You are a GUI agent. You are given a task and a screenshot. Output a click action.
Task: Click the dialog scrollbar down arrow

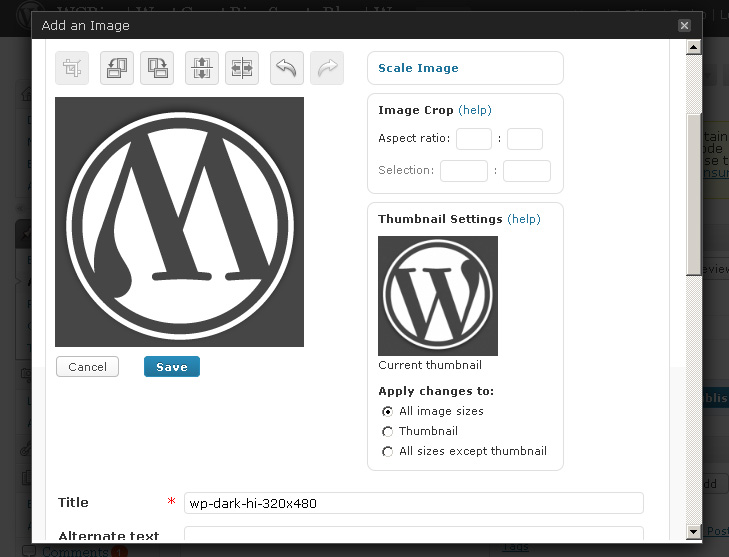694,531
